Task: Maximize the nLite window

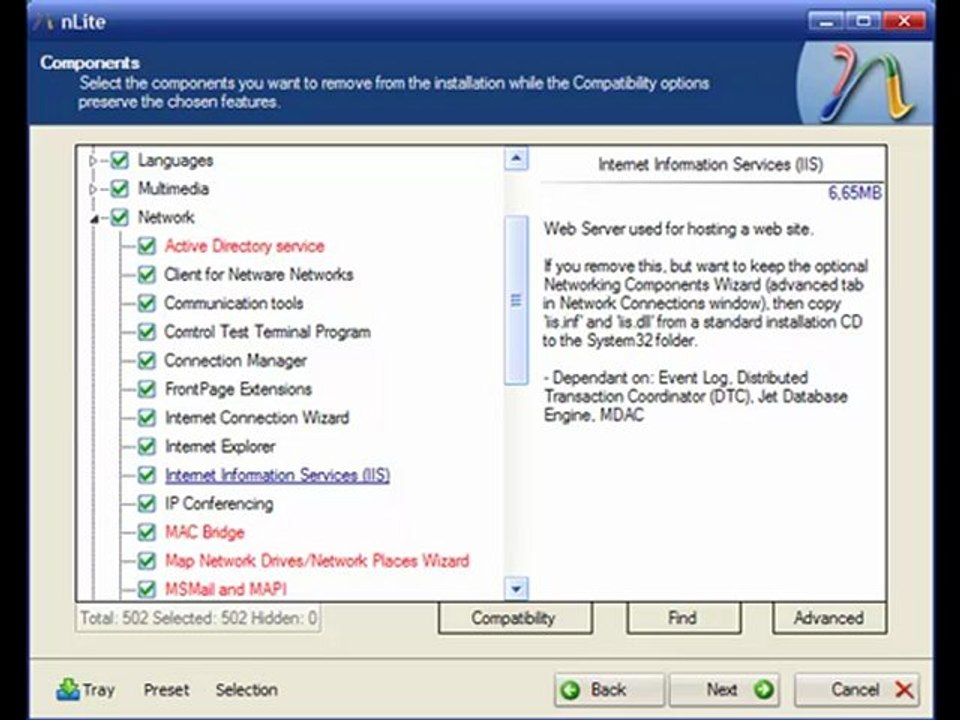Action: [x=864, y=21]
